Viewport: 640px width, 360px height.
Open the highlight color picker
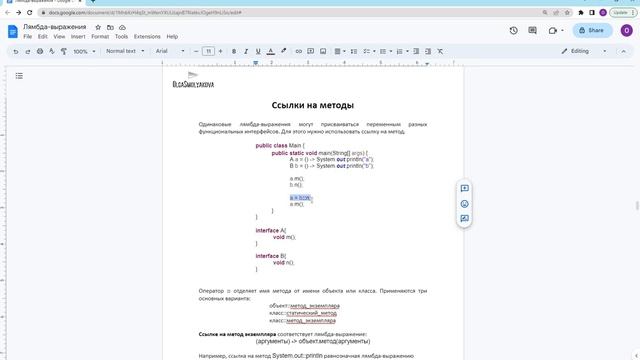(284, 51)
